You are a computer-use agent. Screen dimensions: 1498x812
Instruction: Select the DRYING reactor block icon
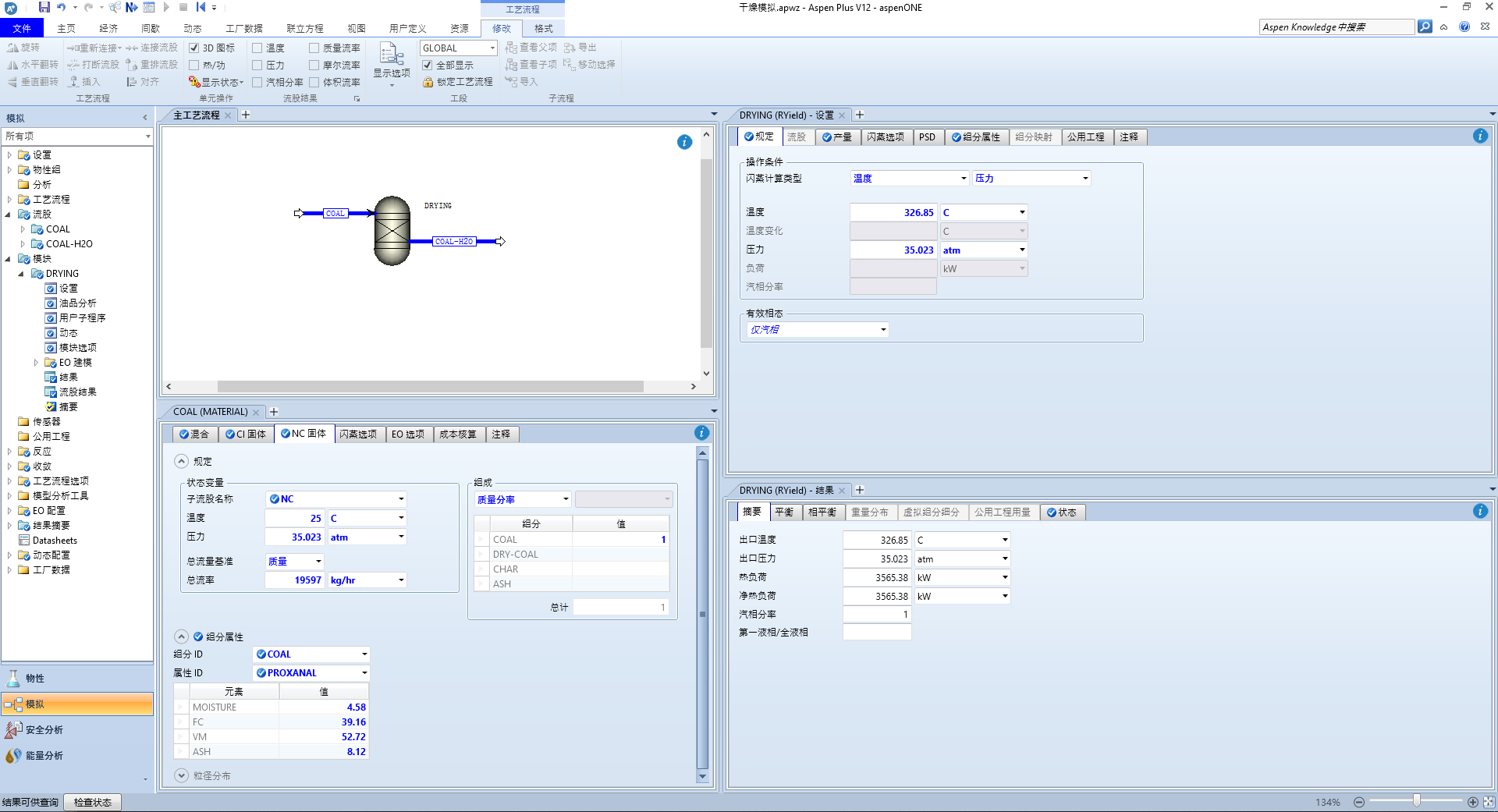392,230
